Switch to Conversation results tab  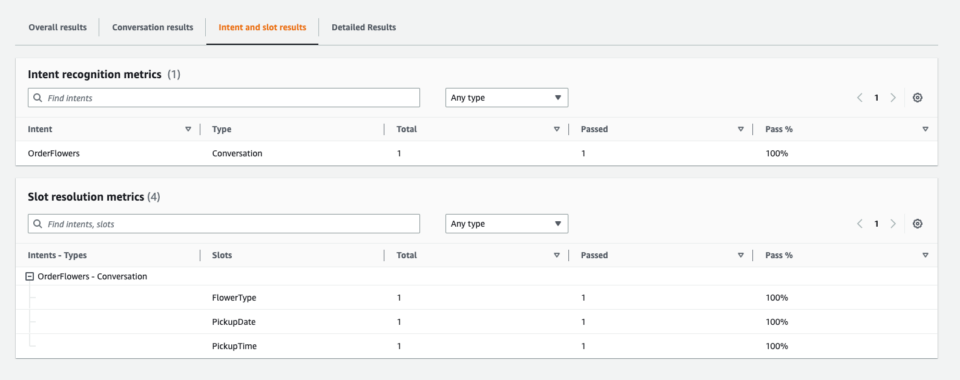(x=152, y=28)
